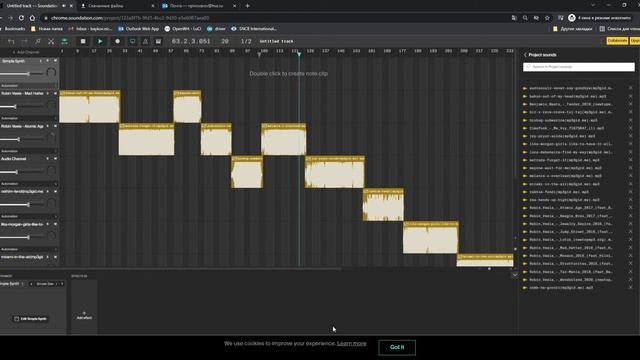Switch to the third browser tab
Image resolution: width=640 pixels, height=360 pixels.
point(198,6)
